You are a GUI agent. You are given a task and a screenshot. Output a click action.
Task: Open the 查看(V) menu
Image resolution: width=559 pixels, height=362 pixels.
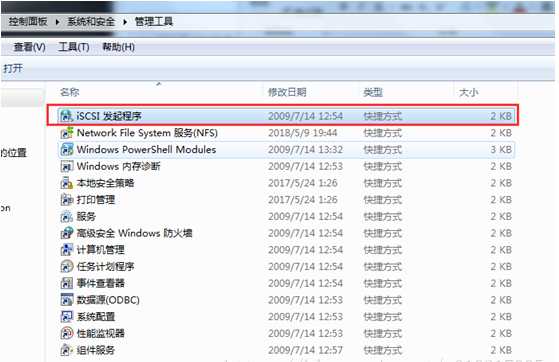pyautogui.click(x=29, y=47)
